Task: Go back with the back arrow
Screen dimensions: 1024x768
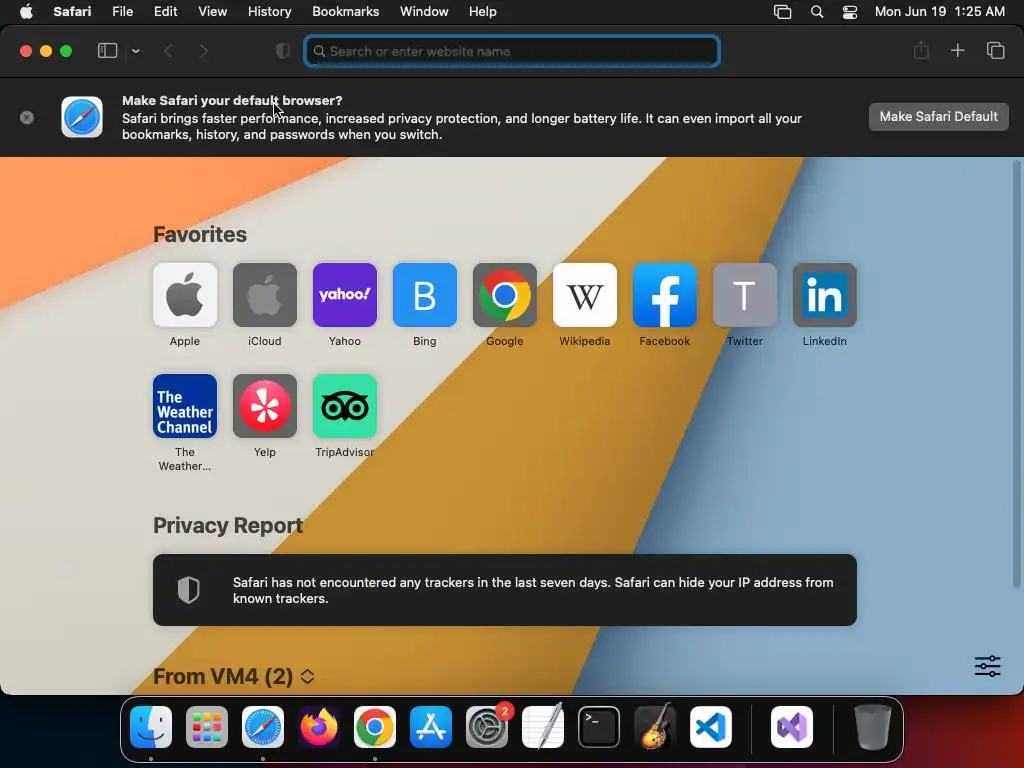Action: 168,51
